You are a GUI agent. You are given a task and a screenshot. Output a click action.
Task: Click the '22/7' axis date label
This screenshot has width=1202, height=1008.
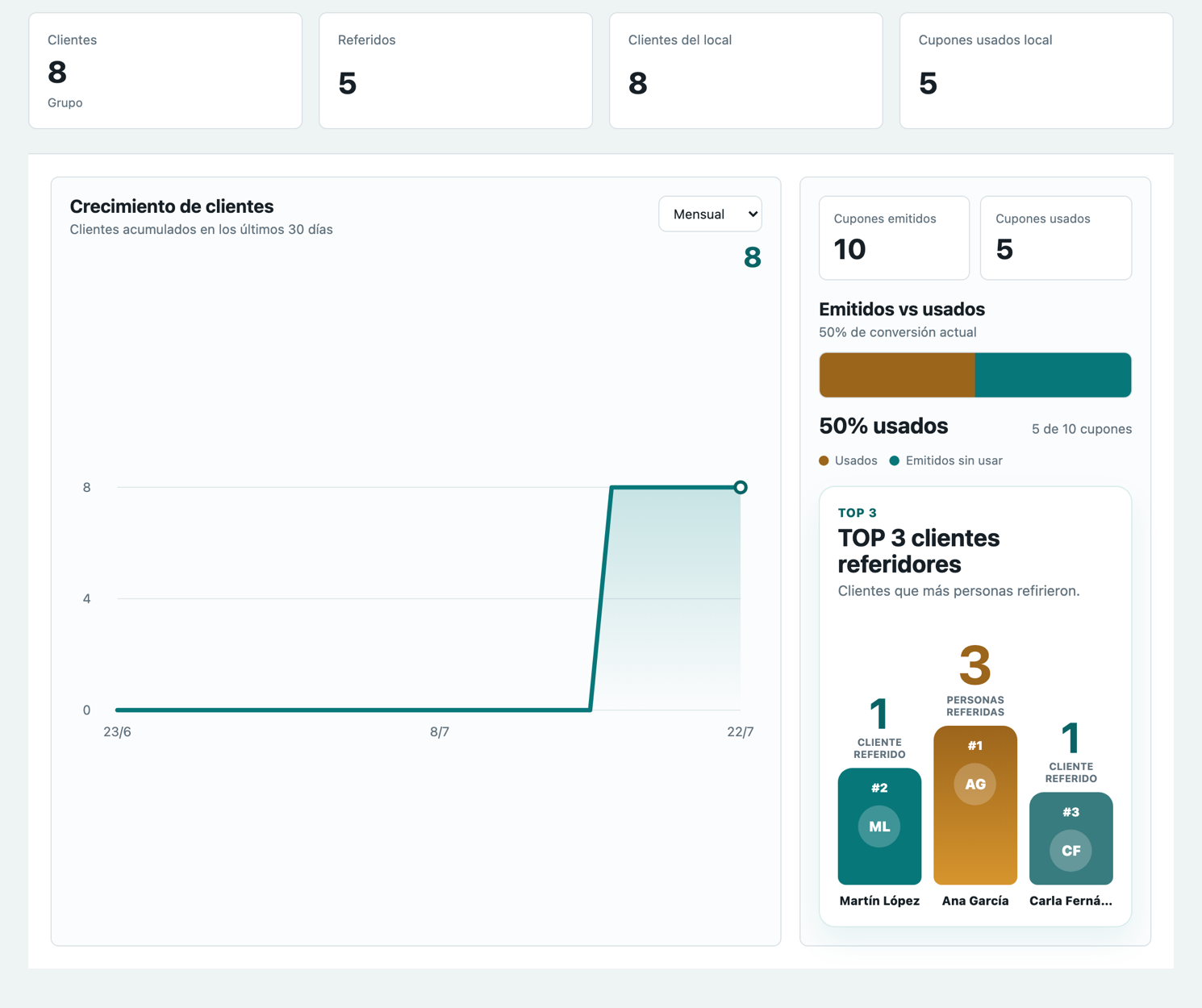(x=741, y=732)
